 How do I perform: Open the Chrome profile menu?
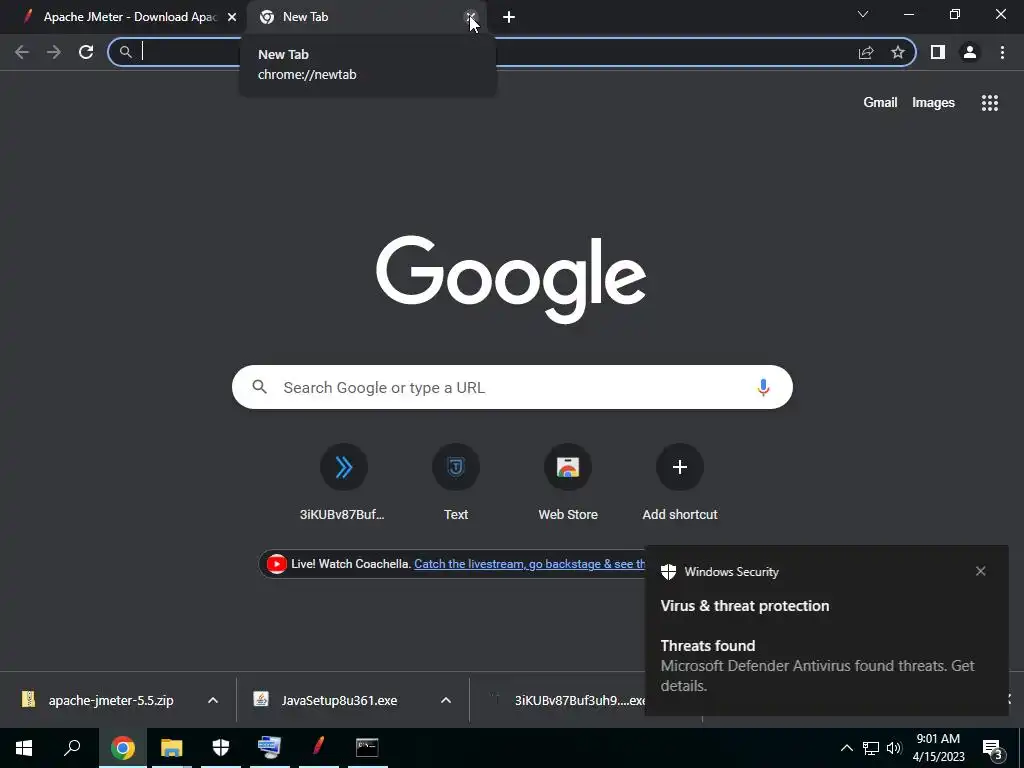pos(970,52)
